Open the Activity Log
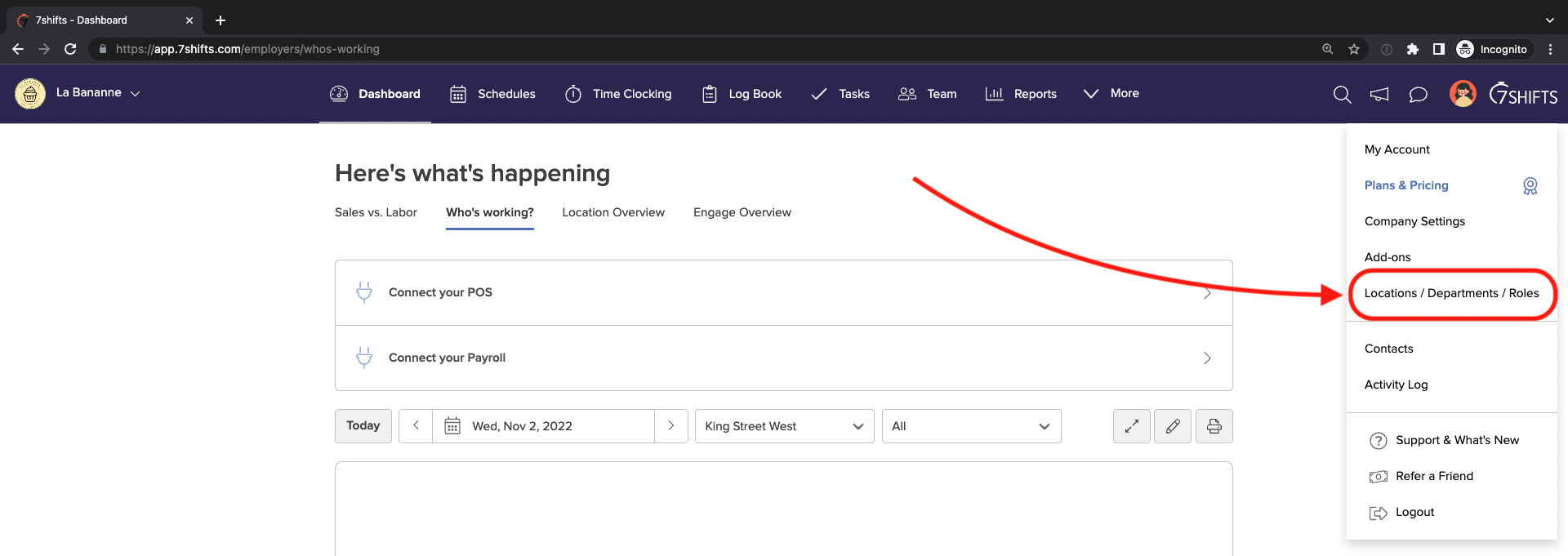The width and height of the screenshot is (1568, 556). pos(1396,385)
